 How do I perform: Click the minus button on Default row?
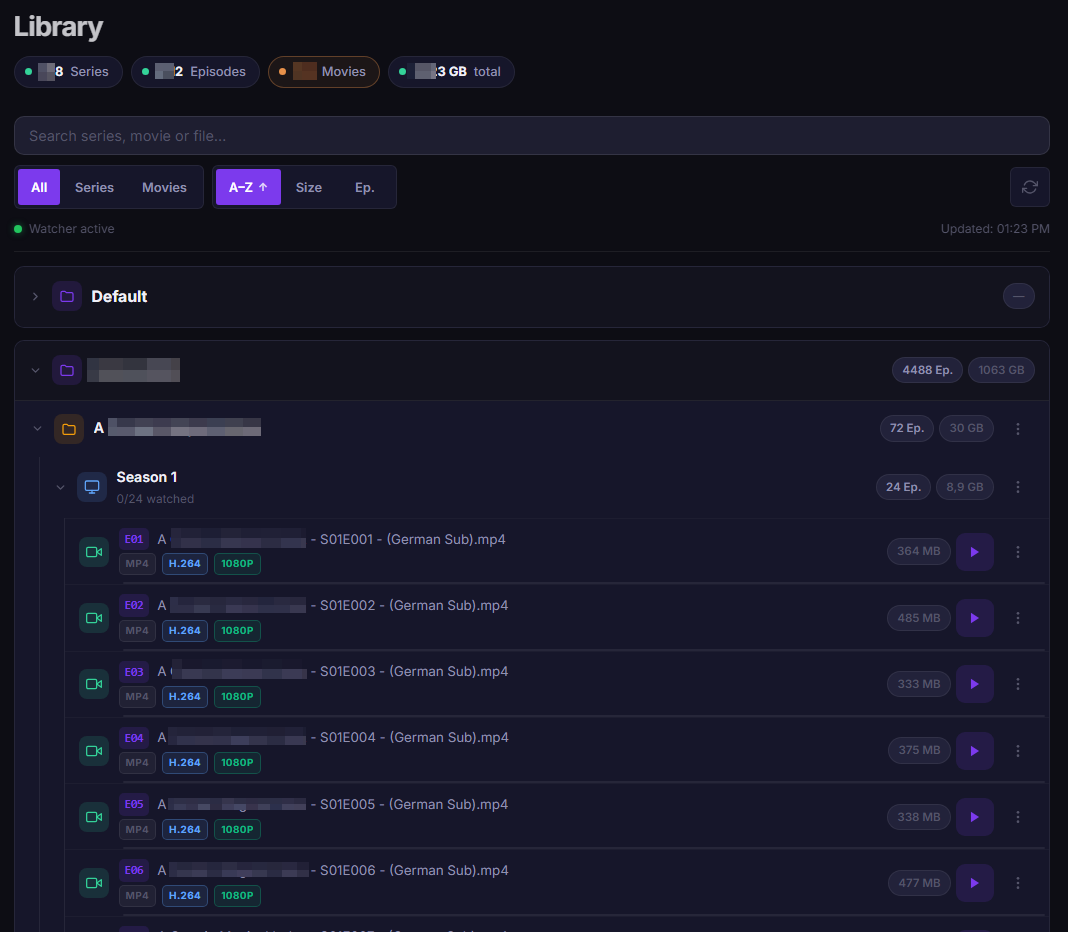tap(1018, 296)
